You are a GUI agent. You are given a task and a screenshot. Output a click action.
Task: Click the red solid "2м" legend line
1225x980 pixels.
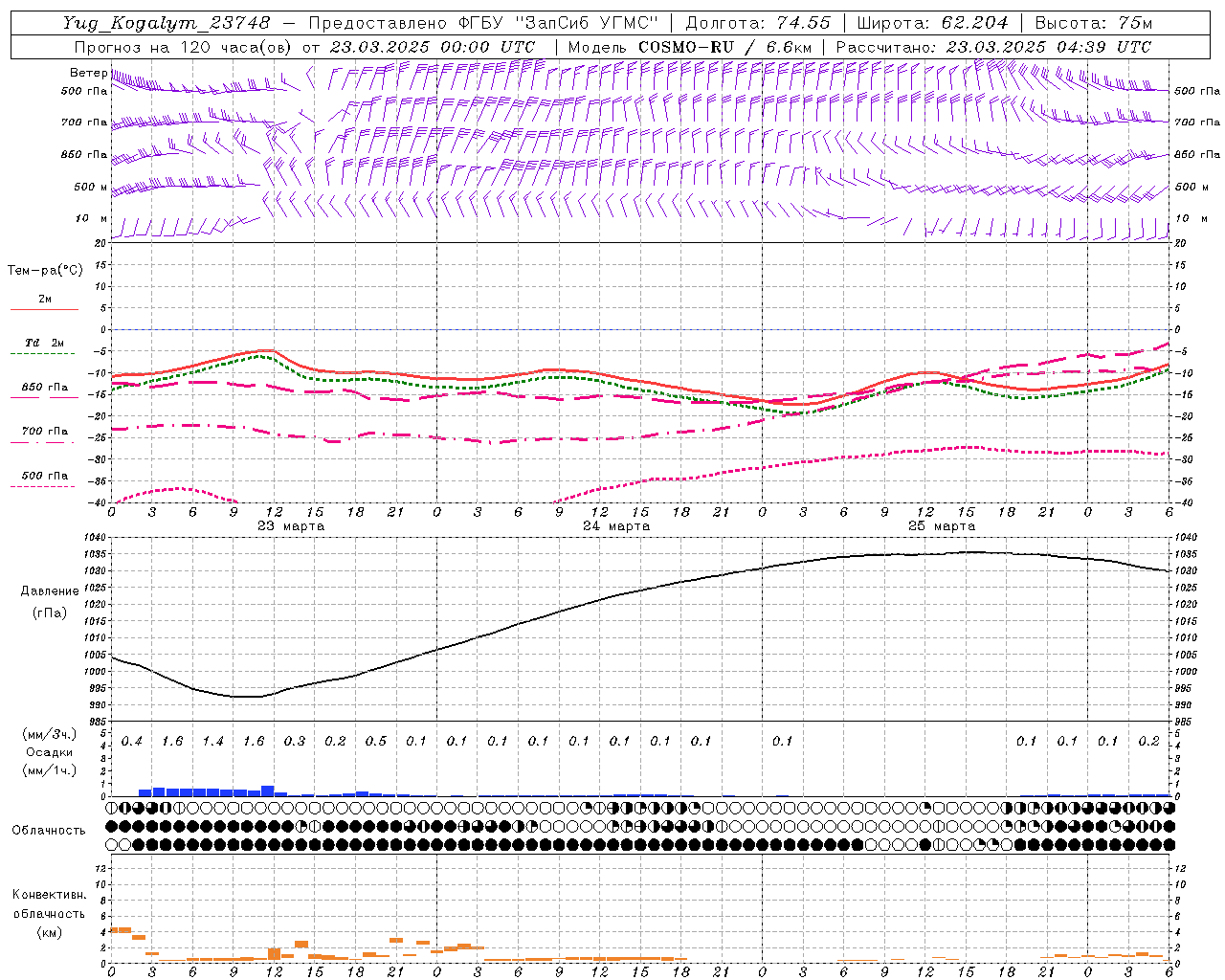pyautogui.click(x=44, y=310)
